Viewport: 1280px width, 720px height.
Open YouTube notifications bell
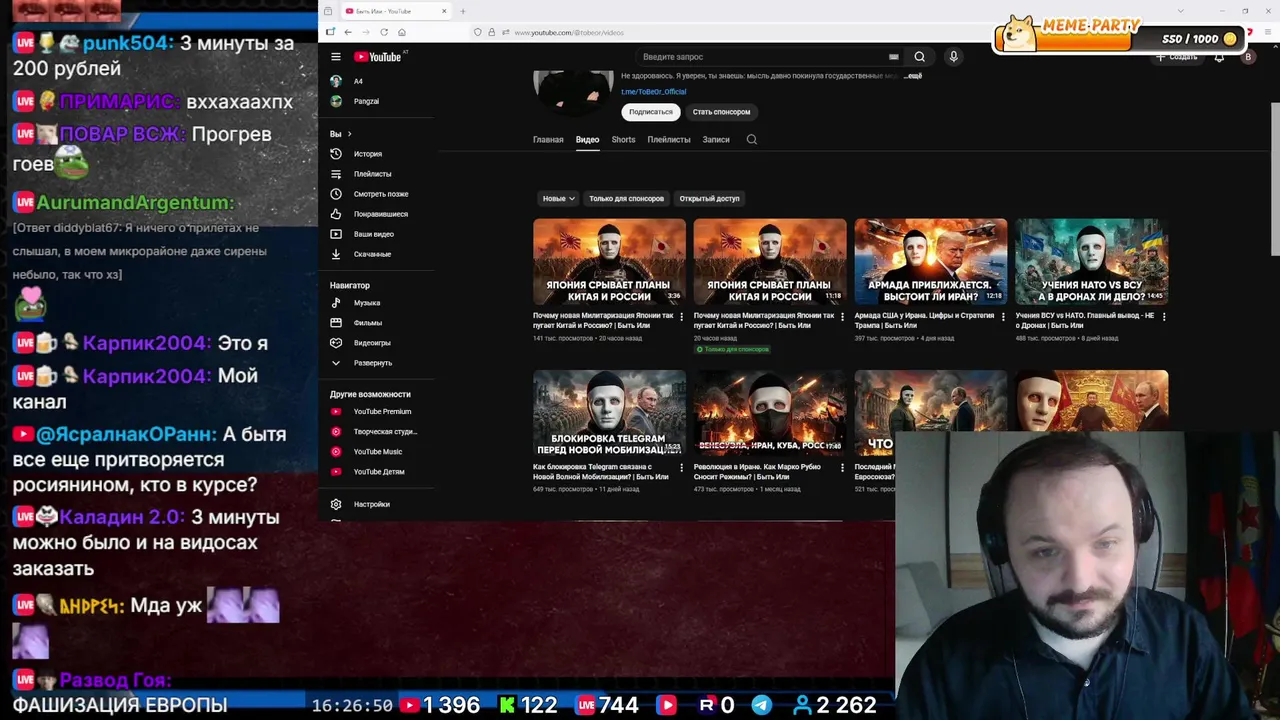pyautogui.click(x=1219, y=57)
